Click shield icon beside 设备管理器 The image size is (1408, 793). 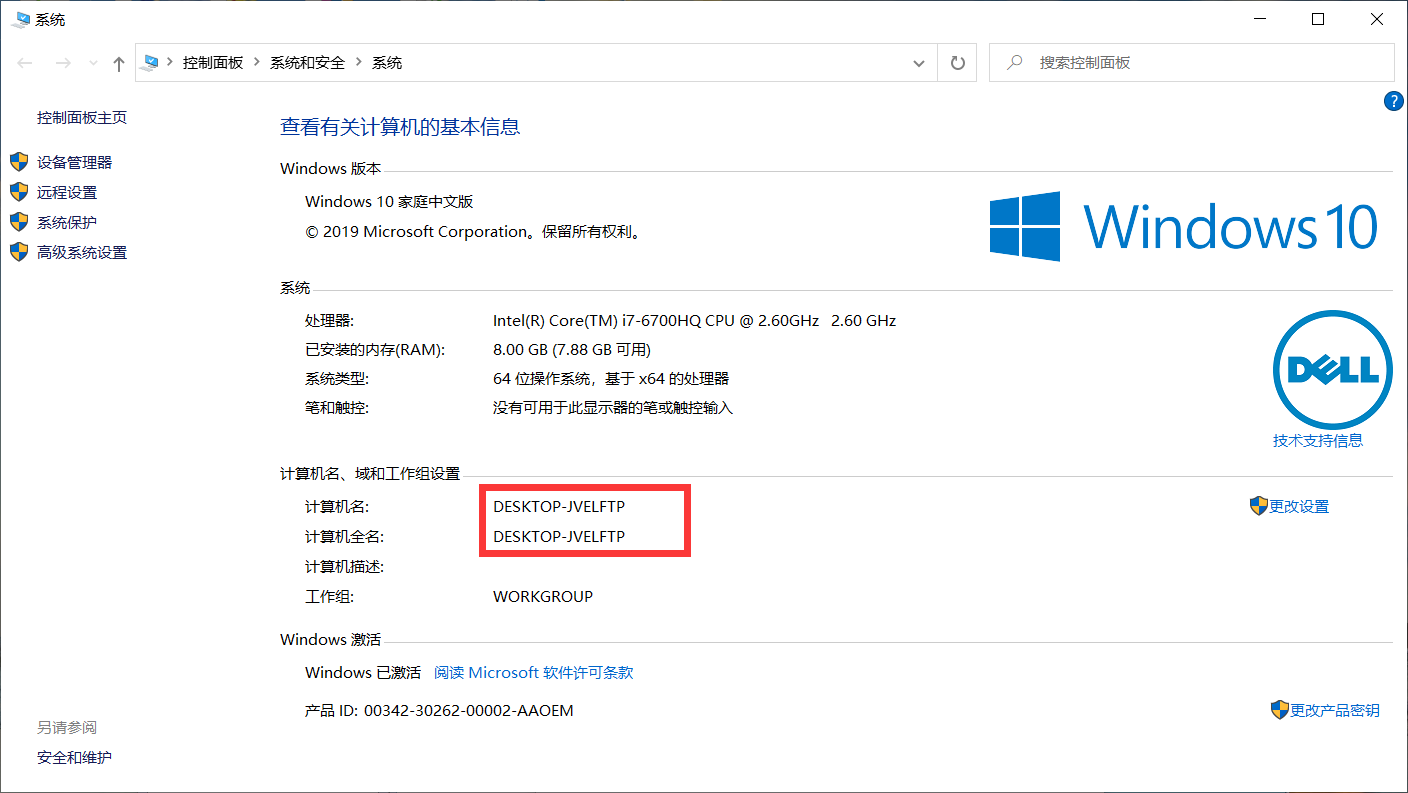19,162
